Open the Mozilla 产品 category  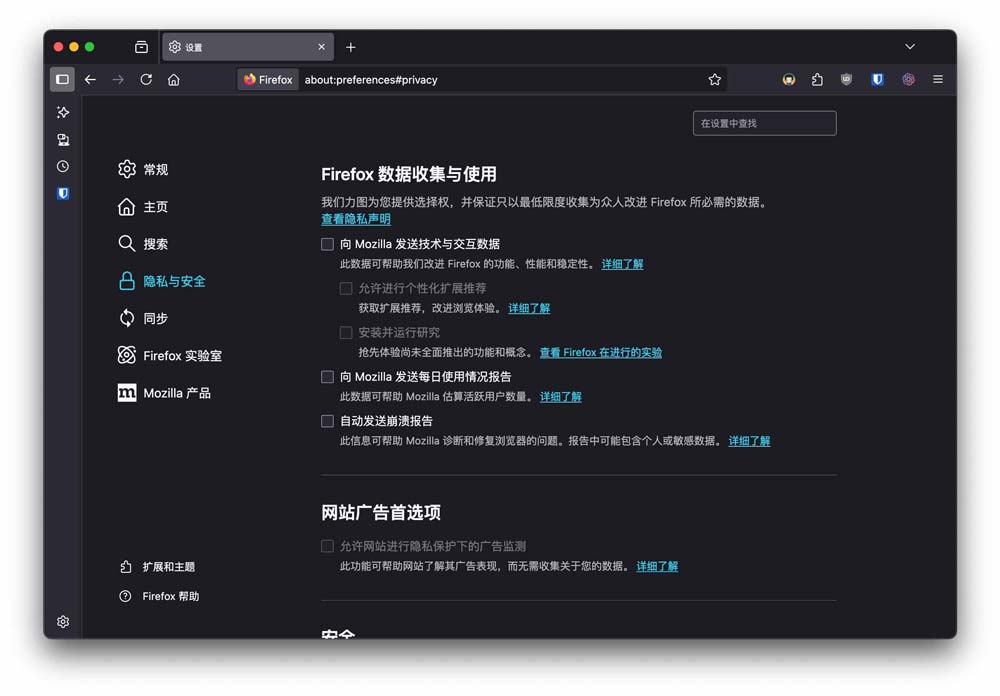pyautogui.click(x=164, y=393)
